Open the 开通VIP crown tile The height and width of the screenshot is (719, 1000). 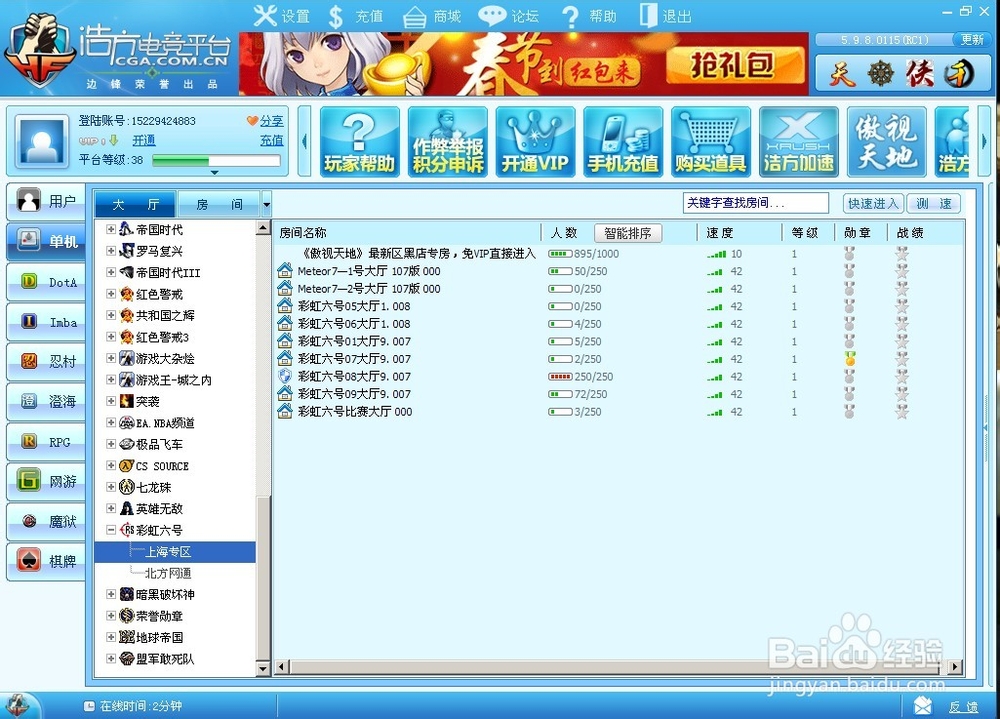[x=535, y=142]
